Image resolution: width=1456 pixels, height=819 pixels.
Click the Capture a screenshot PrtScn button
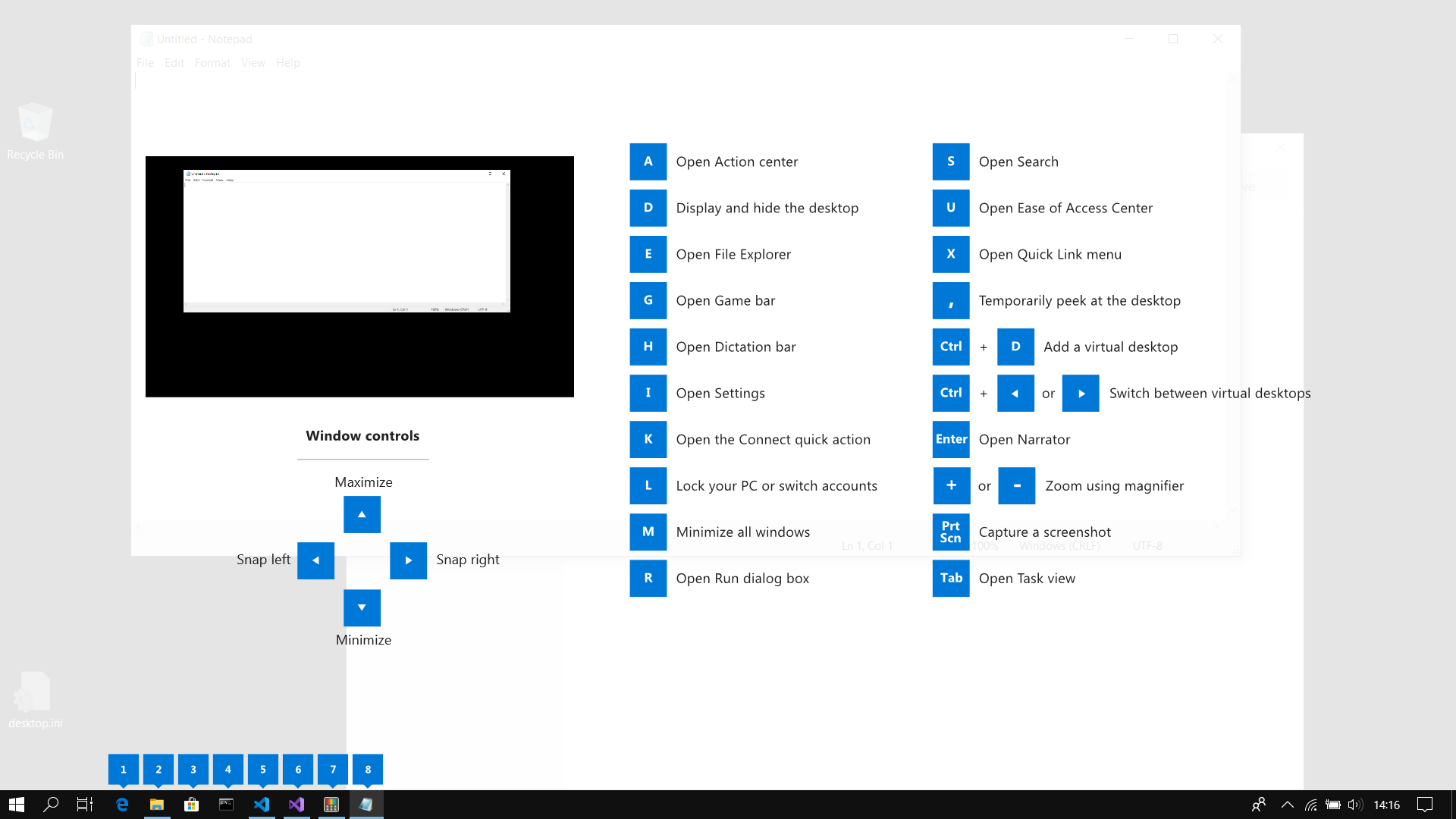951,531
